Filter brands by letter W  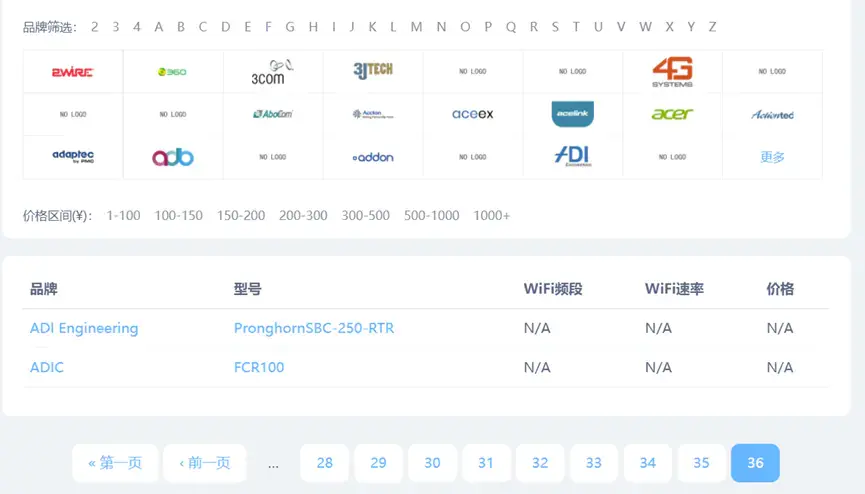tap(645, 26)
